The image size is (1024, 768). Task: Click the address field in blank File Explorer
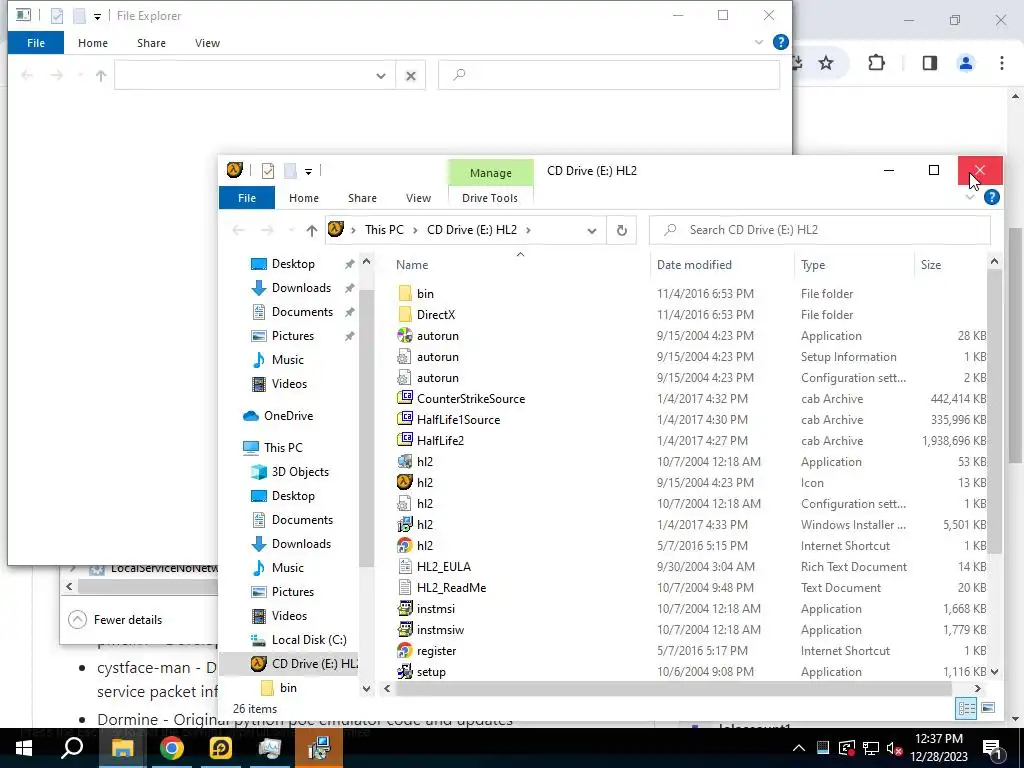[244, 76]
